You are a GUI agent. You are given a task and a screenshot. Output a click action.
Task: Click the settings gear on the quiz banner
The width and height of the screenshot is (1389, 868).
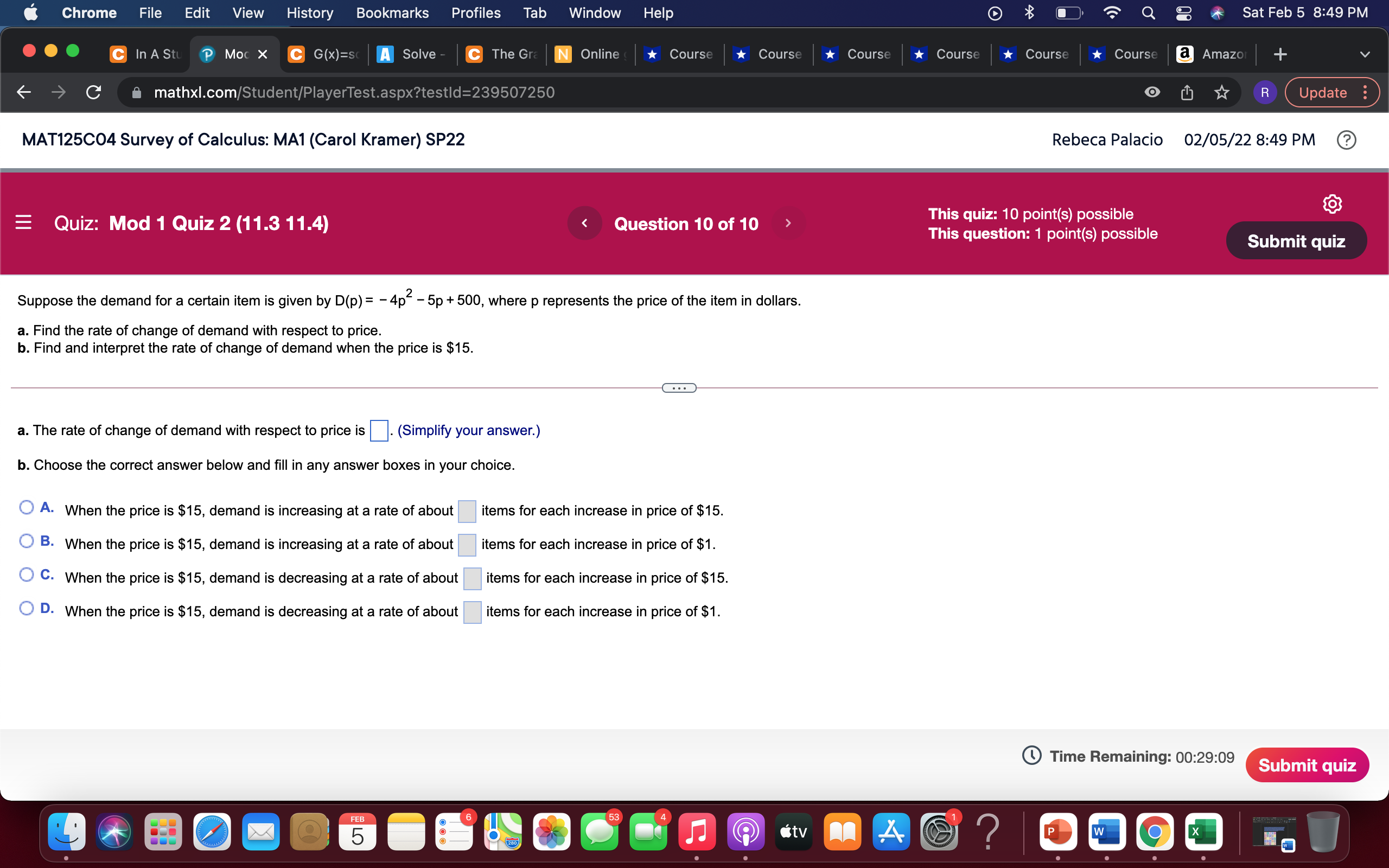click(x=1332, y=203)
